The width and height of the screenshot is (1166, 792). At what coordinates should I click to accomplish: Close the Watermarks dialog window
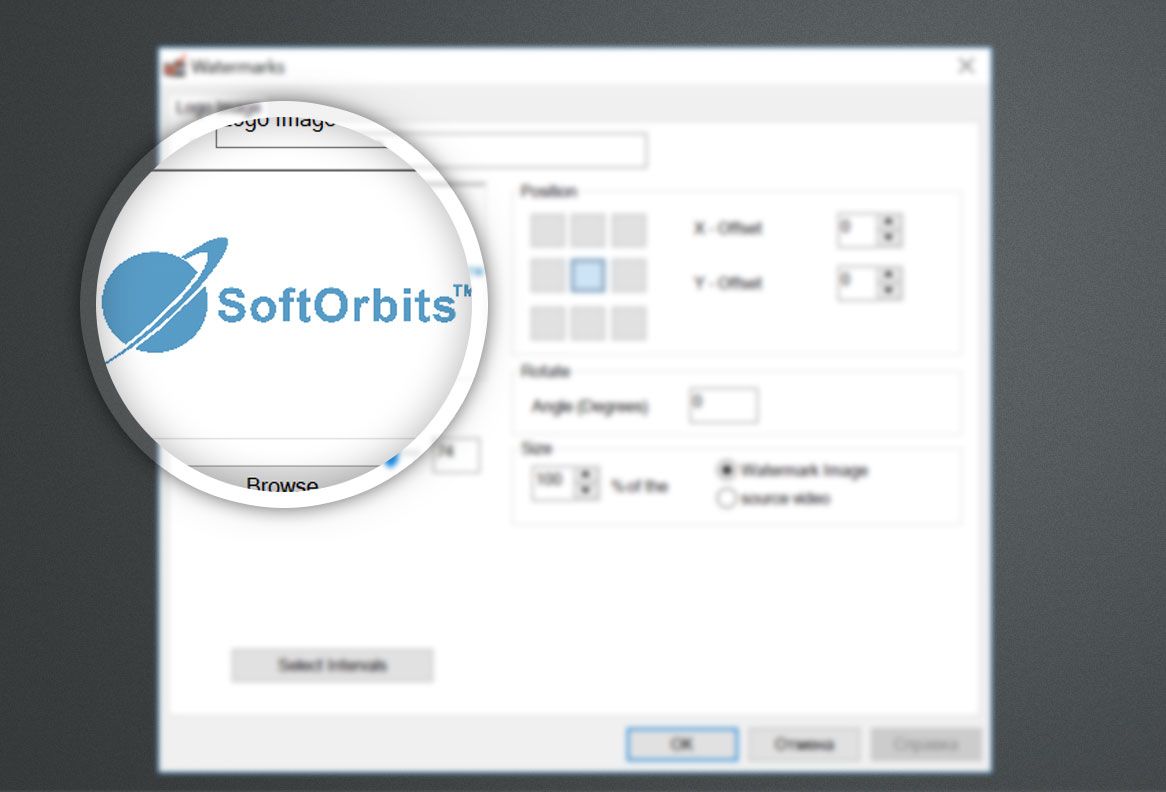point(966,66)
